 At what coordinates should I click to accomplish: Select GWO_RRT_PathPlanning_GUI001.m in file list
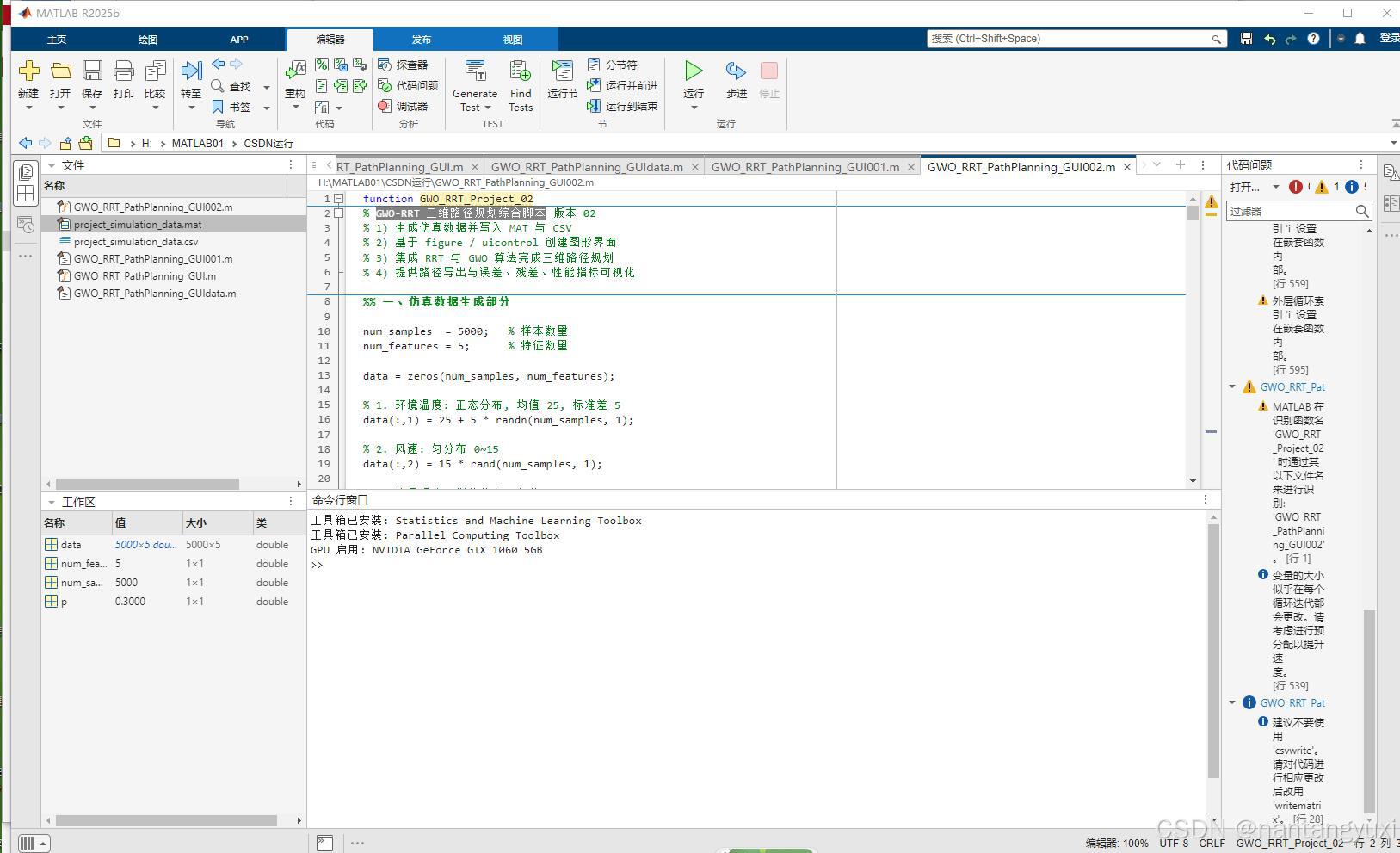(x=152, y=259)
